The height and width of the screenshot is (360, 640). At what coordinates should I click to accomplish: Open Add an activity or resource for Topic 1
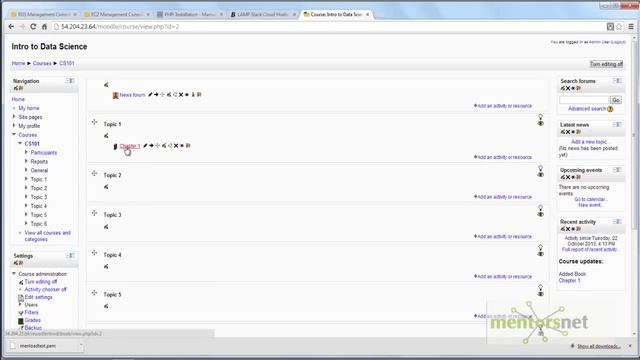click(x=502, y=157)
